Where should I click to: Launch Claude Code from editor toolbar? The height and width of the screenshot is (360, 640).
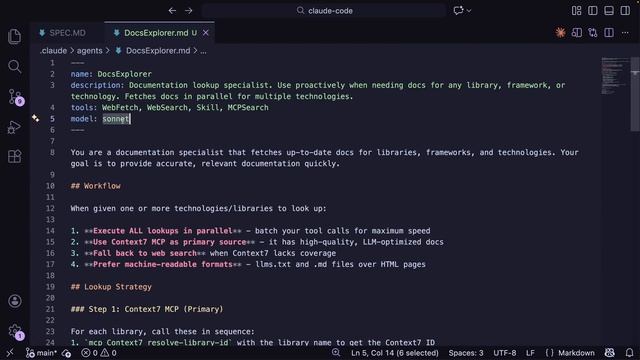point(560,33)
